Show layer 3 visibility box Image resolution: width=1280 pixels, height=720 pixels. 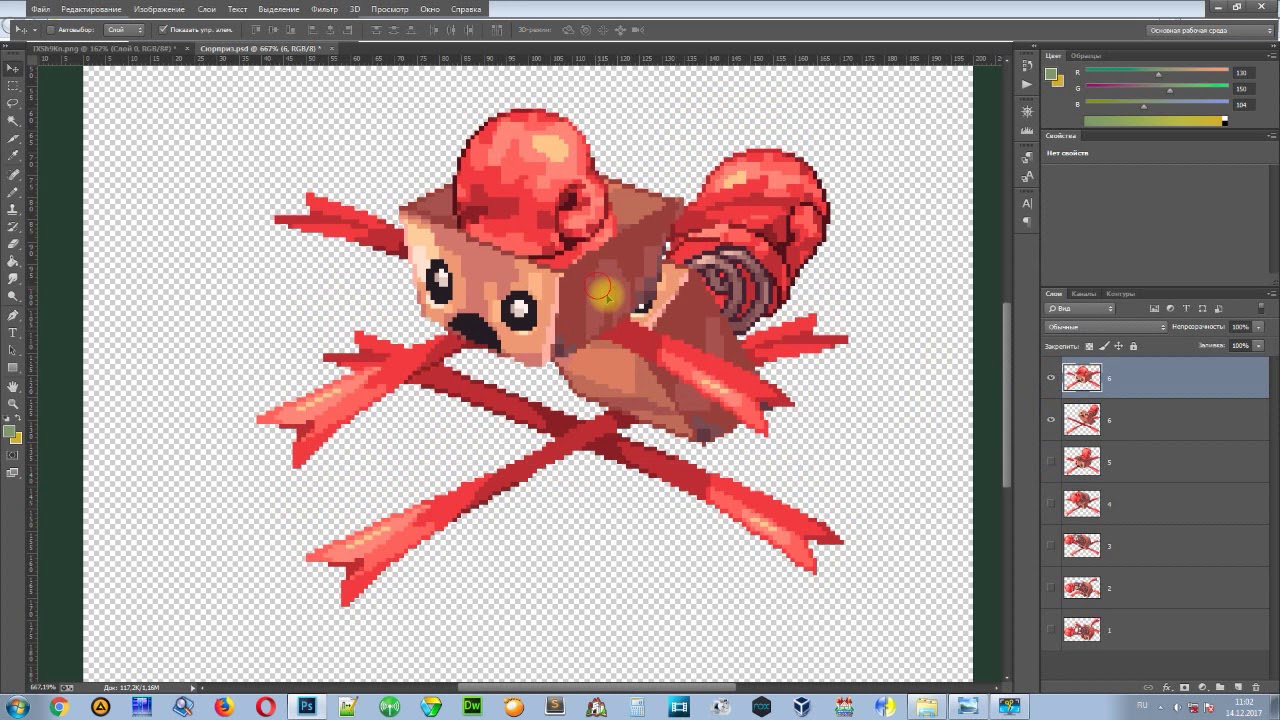(x=1051, y=546)
